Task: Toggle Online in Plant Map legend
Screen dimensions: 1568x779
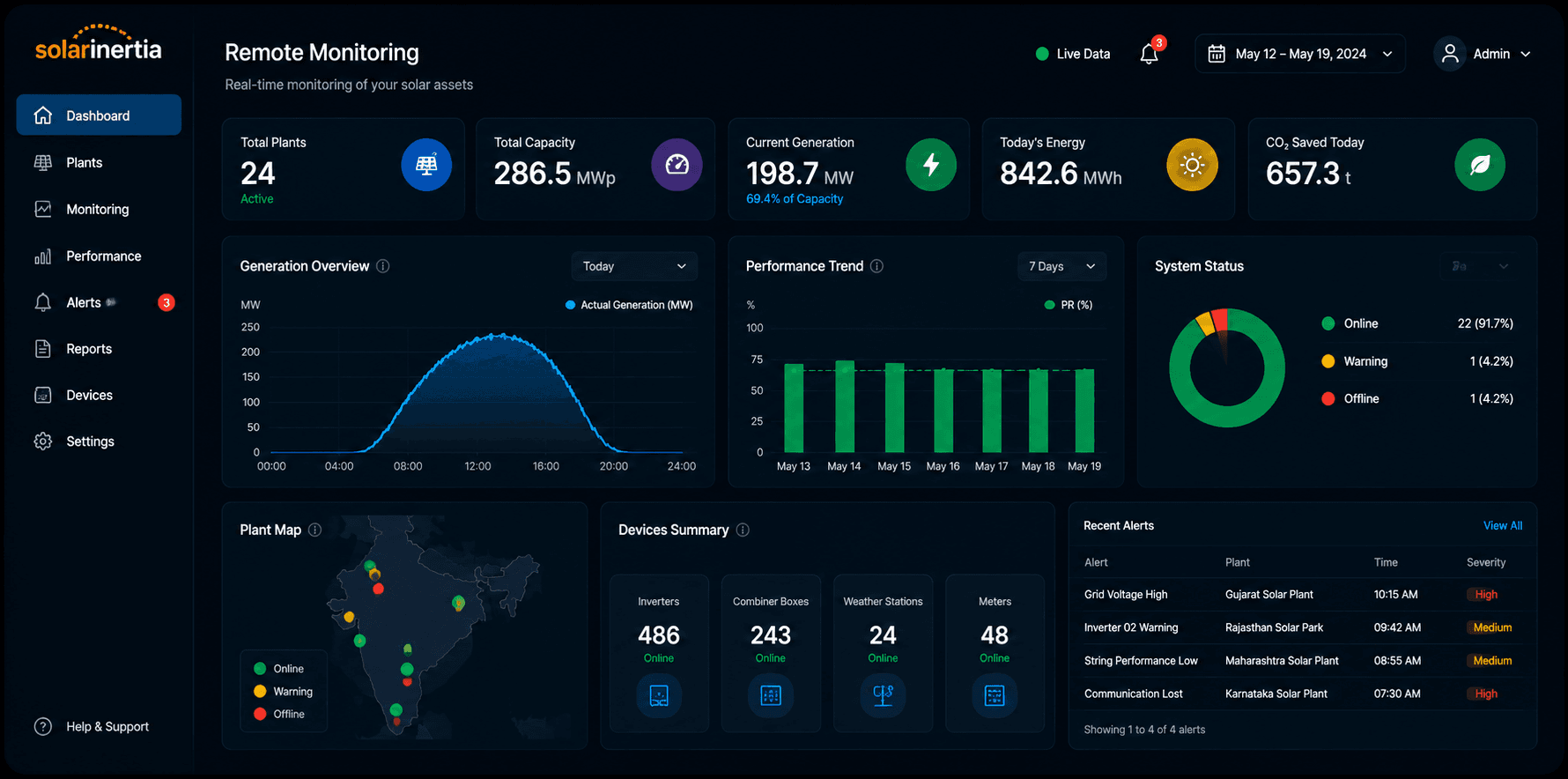Action: coord(278,669)
